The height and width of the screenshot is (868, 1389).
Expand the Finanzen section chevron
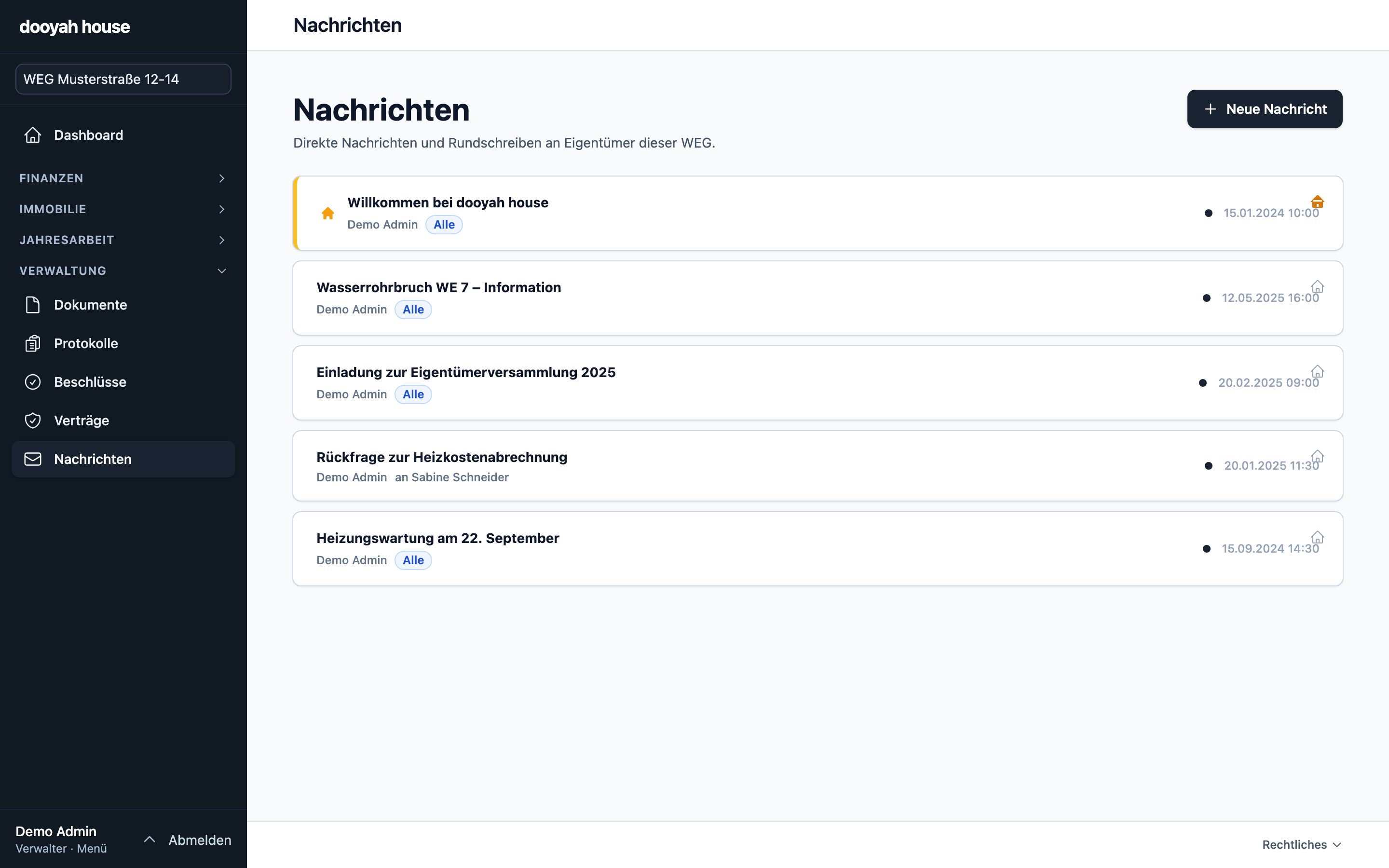[x=221, y=178]
